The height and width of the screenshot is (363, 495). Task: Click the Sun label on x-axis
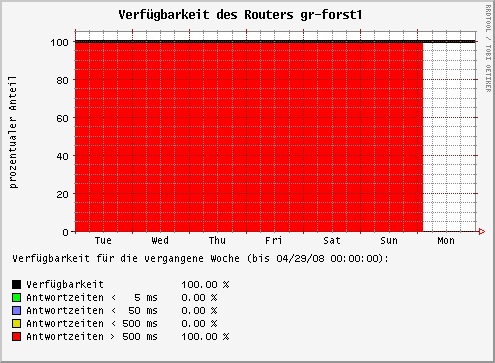pyautogui.click(x=389, y=241)
